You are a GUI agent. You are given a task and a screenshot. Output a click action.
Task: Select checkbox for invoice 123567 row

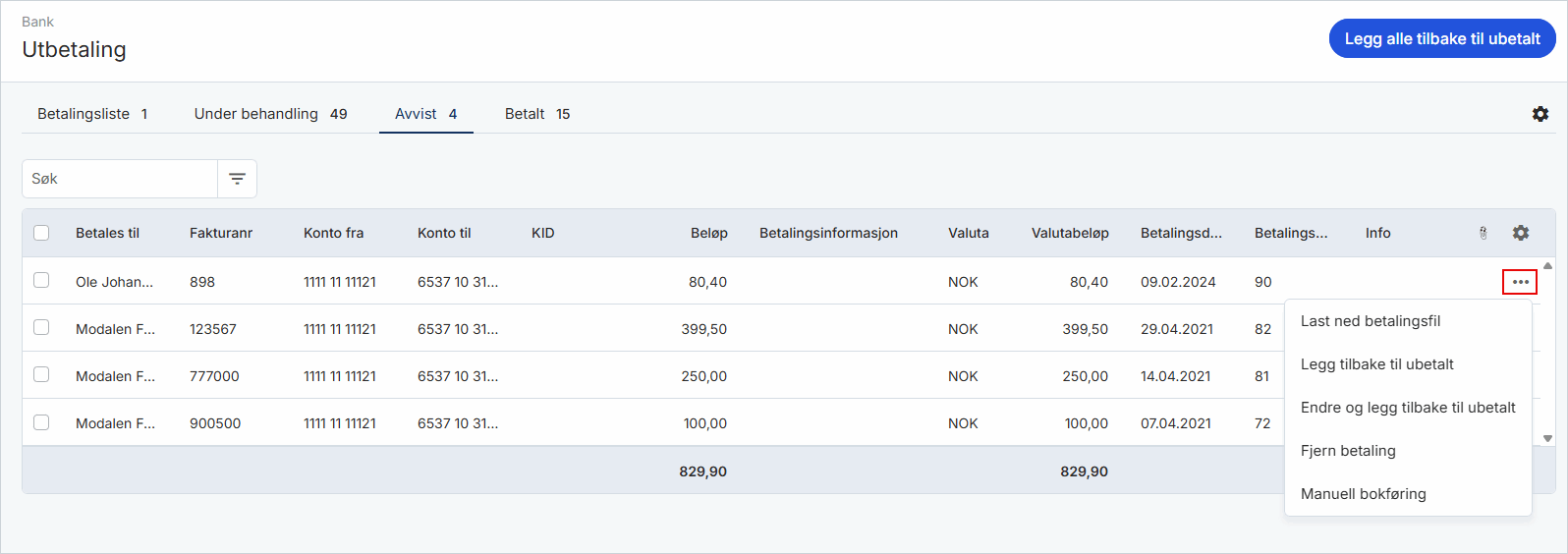pos(41,327)
